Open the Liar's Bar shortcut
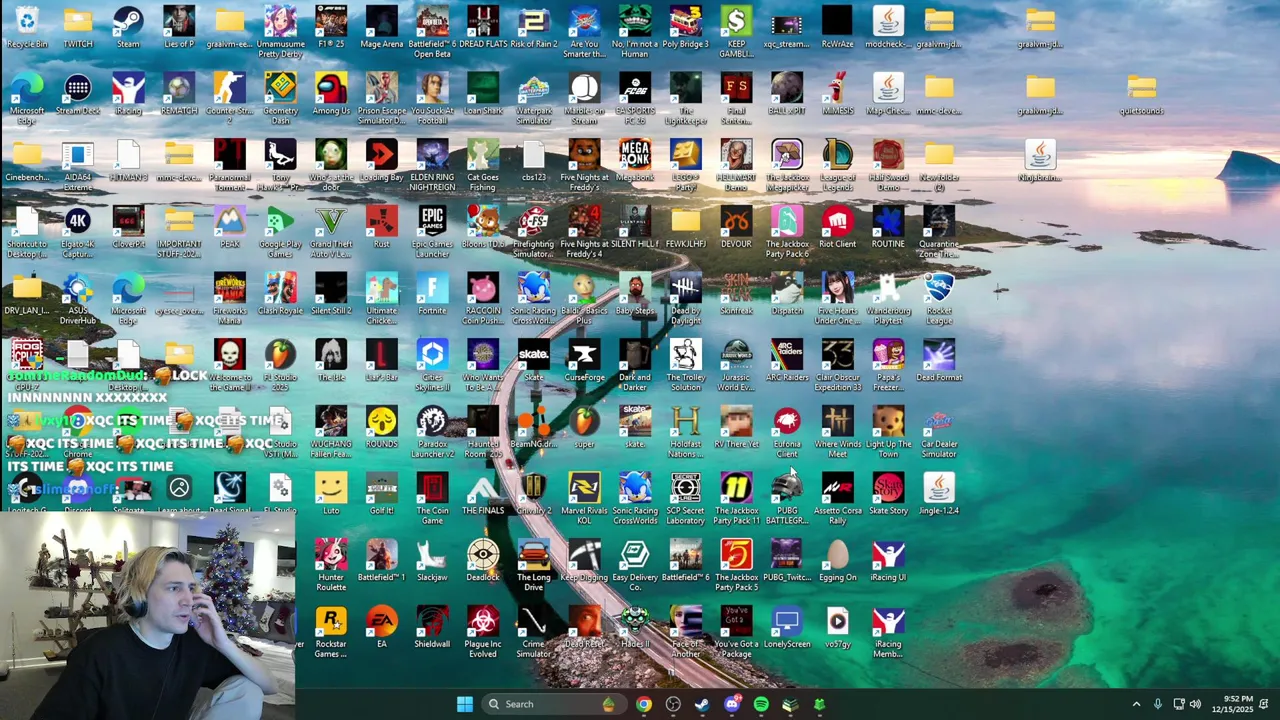1280x720 pixels. click(381, 361)
